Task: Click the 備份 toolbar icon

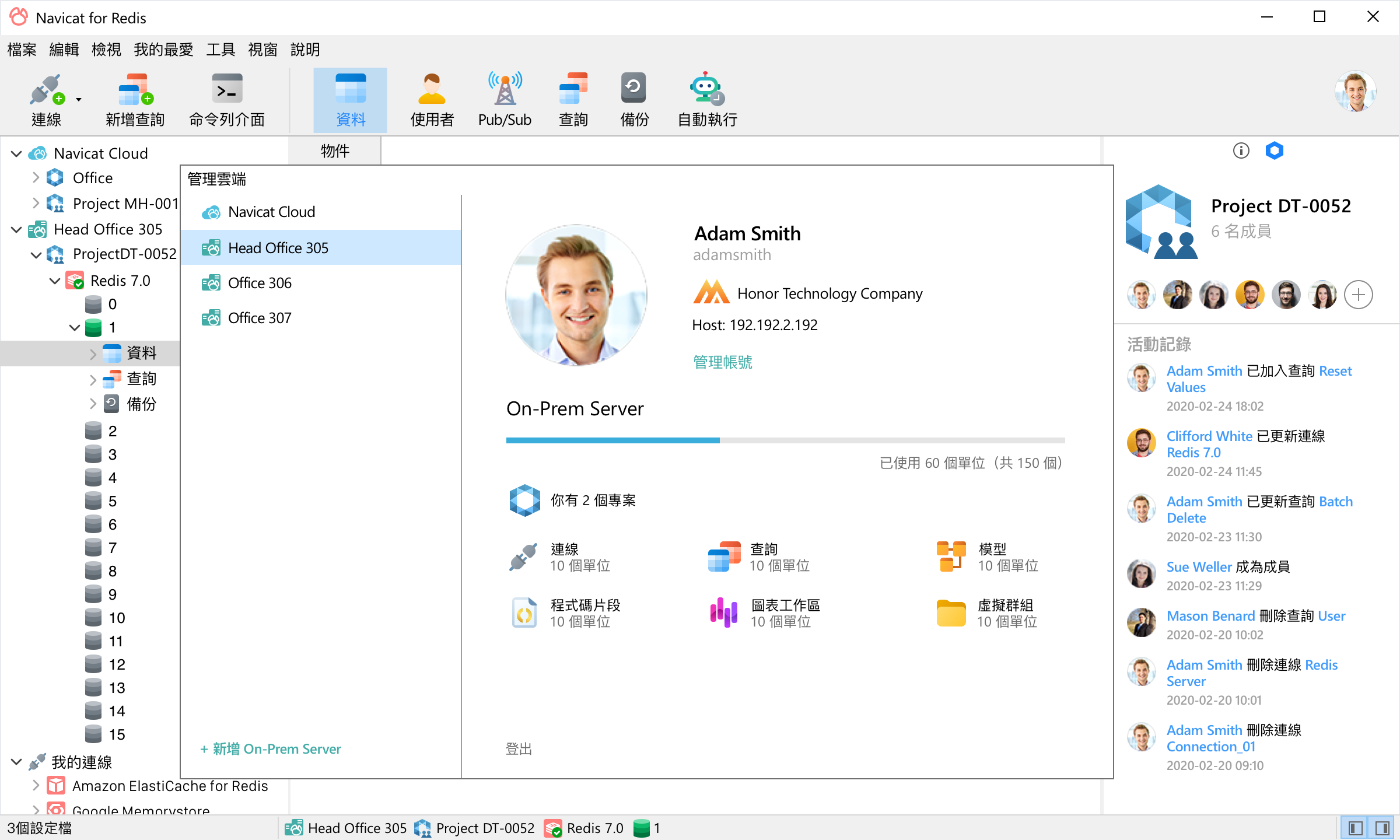Action: click(633, 98)
